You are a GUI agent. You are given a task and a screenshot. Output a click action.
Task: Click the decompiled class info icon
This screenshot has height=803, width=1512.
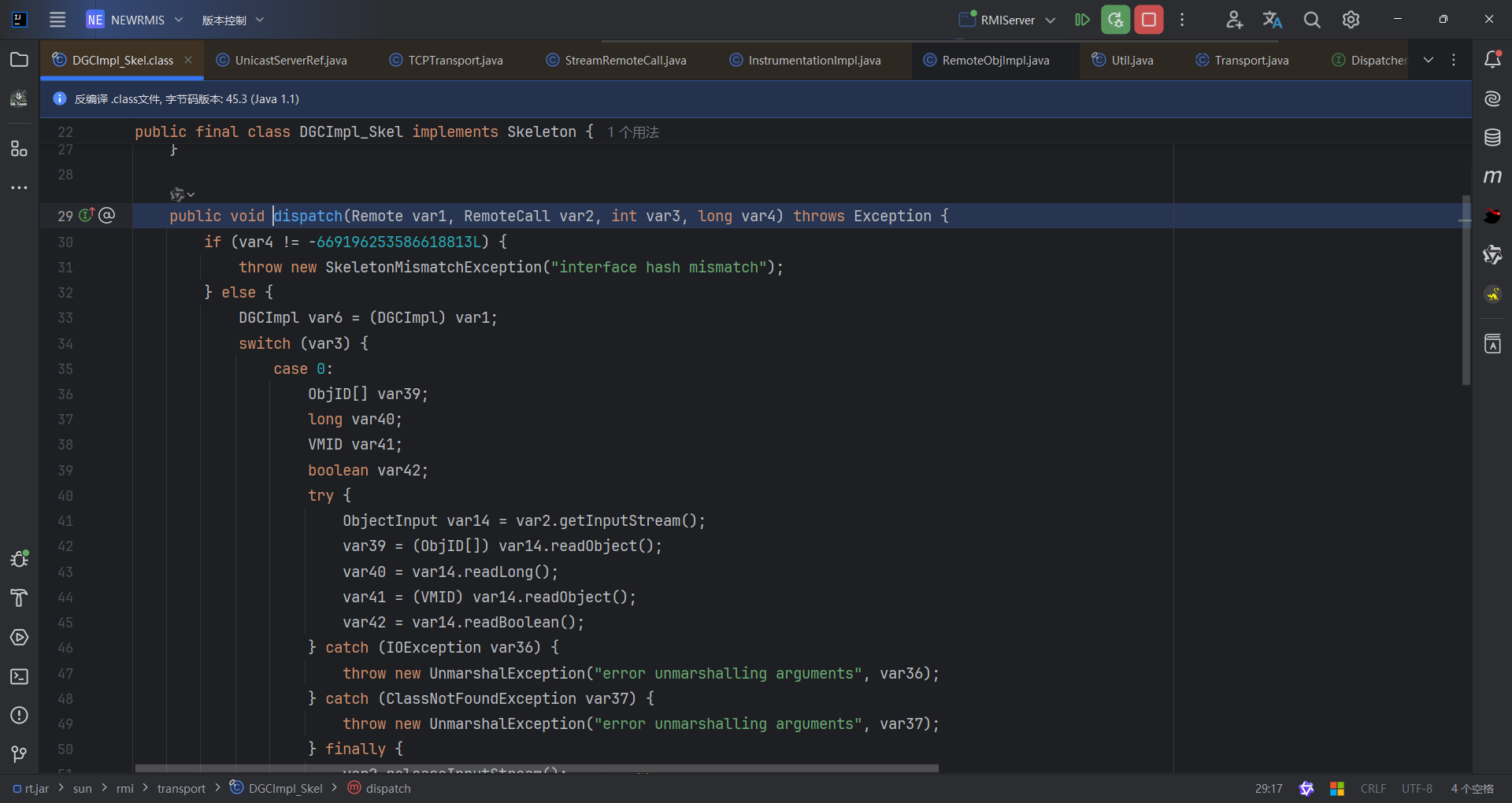pyautogui.click(x=59, y=98)
